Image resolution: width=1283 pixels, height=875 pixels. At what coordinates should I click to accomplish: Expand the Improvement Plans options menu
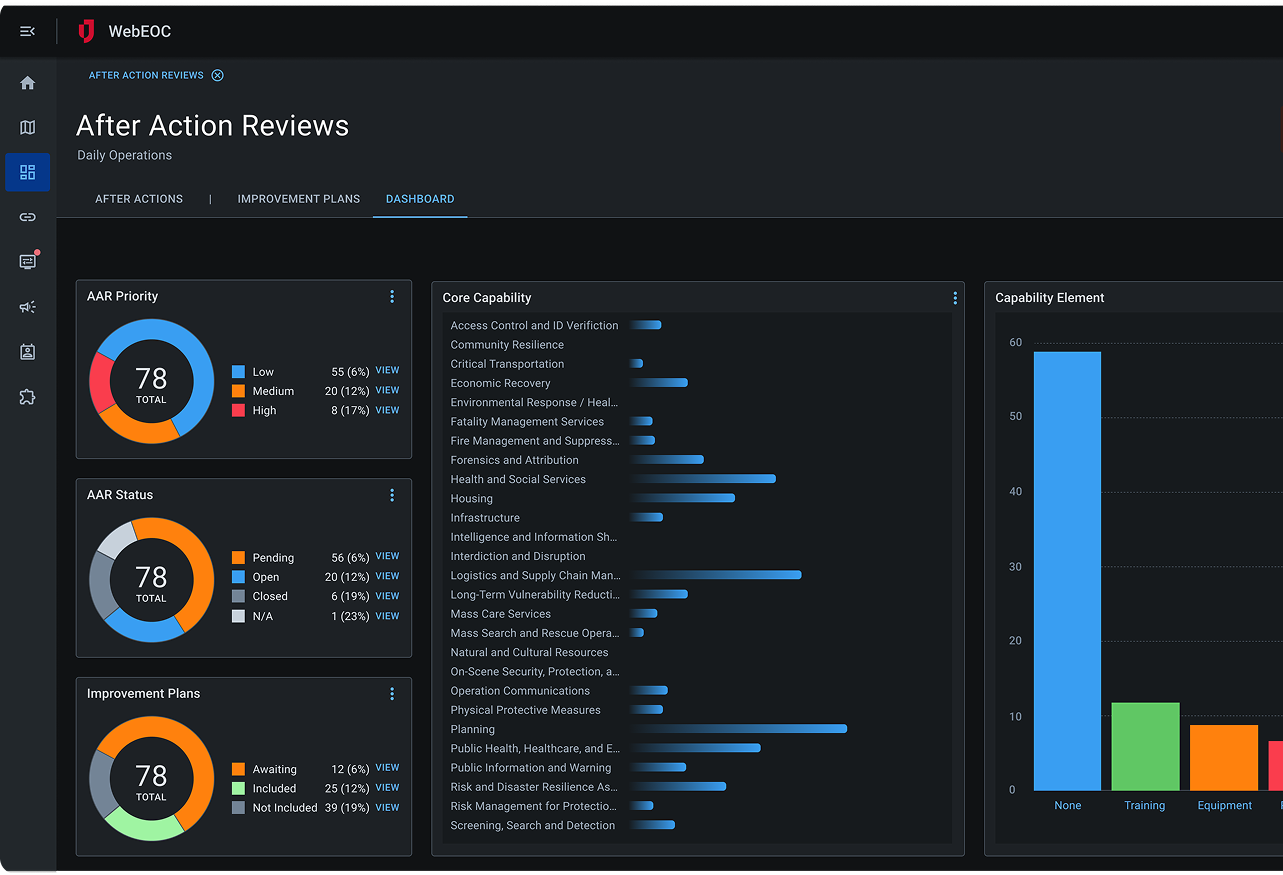click(x=392, y=694)
